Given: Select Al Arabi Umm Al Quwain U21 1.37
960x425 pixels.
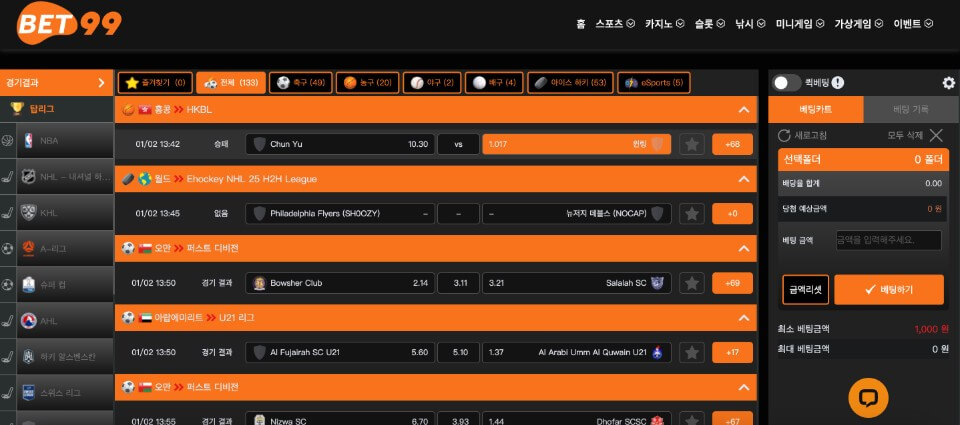Looking at the screenshot, I should pyautogui.click(x=577, y=352).
